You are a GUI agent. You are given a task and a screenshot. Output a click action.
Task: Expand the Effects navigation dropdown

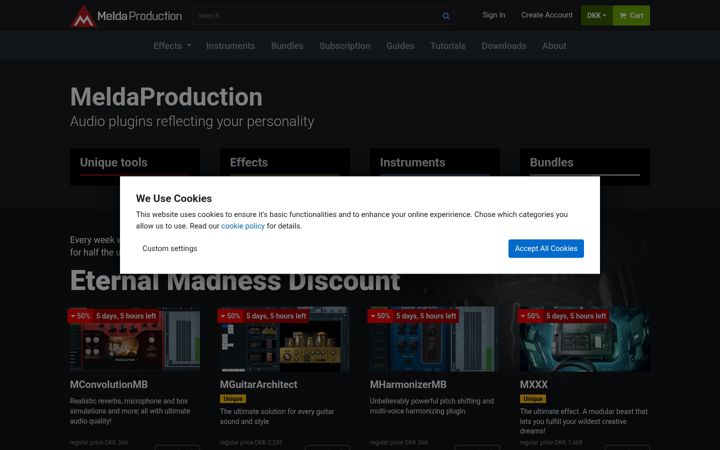172,46
